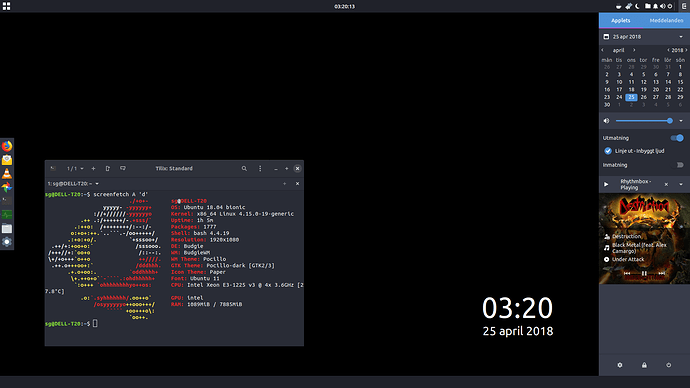Select calendar day 30
Image resolution: width=690 pixels, height=388 pixels.
pos(607,105)
